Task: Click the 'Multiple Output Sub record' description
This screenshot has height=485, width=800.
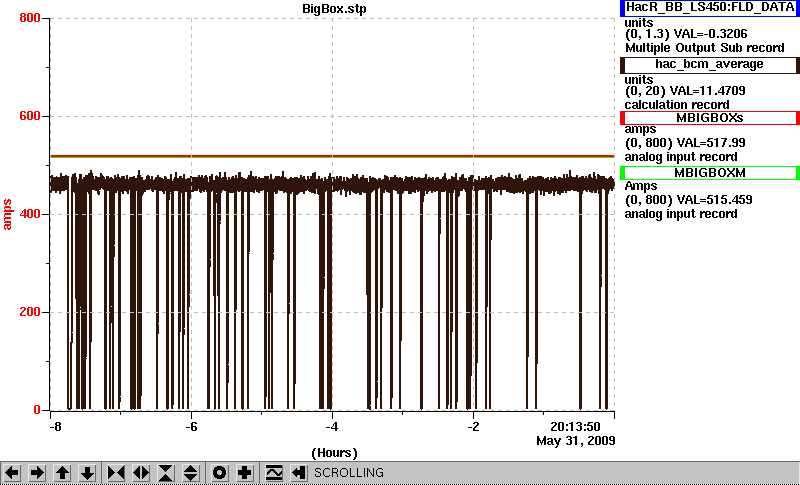Action: click(x=705, y=48)
